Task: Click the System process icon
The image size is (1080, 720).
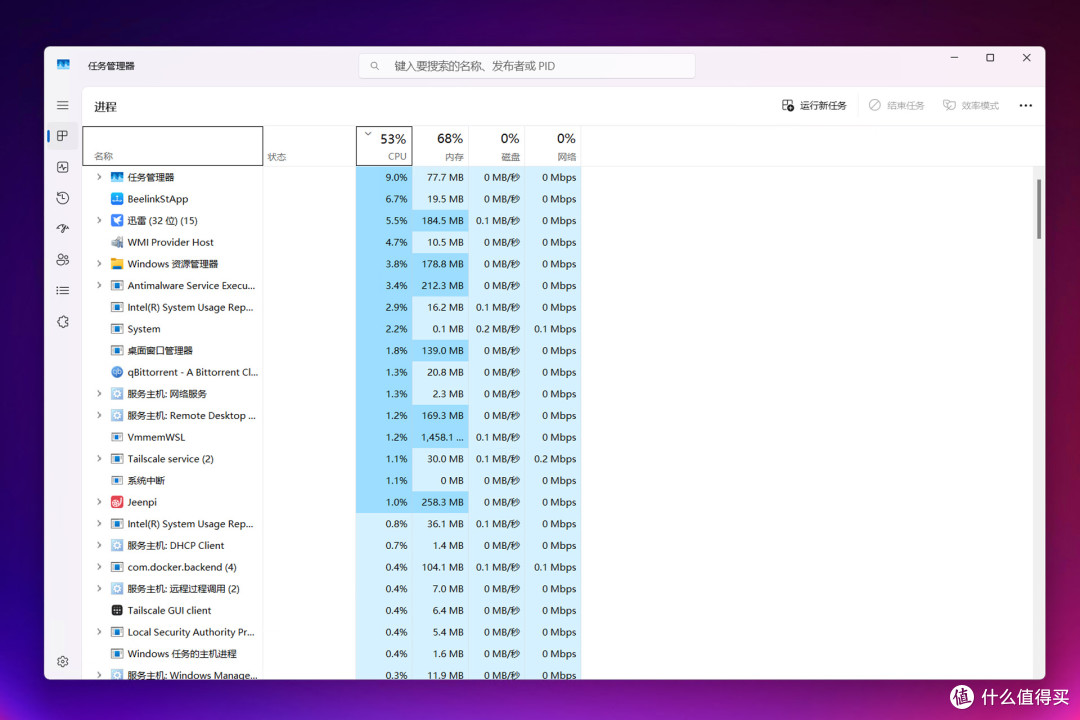Action: tap(117, 329)
